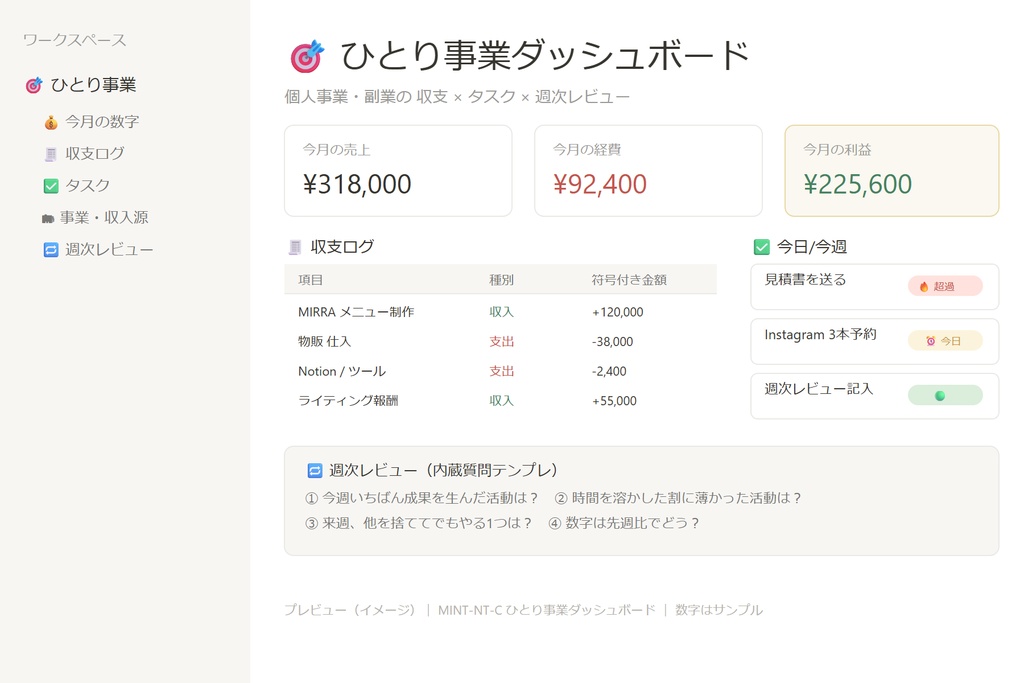Click the ワークスペース sidebar header

74,40
